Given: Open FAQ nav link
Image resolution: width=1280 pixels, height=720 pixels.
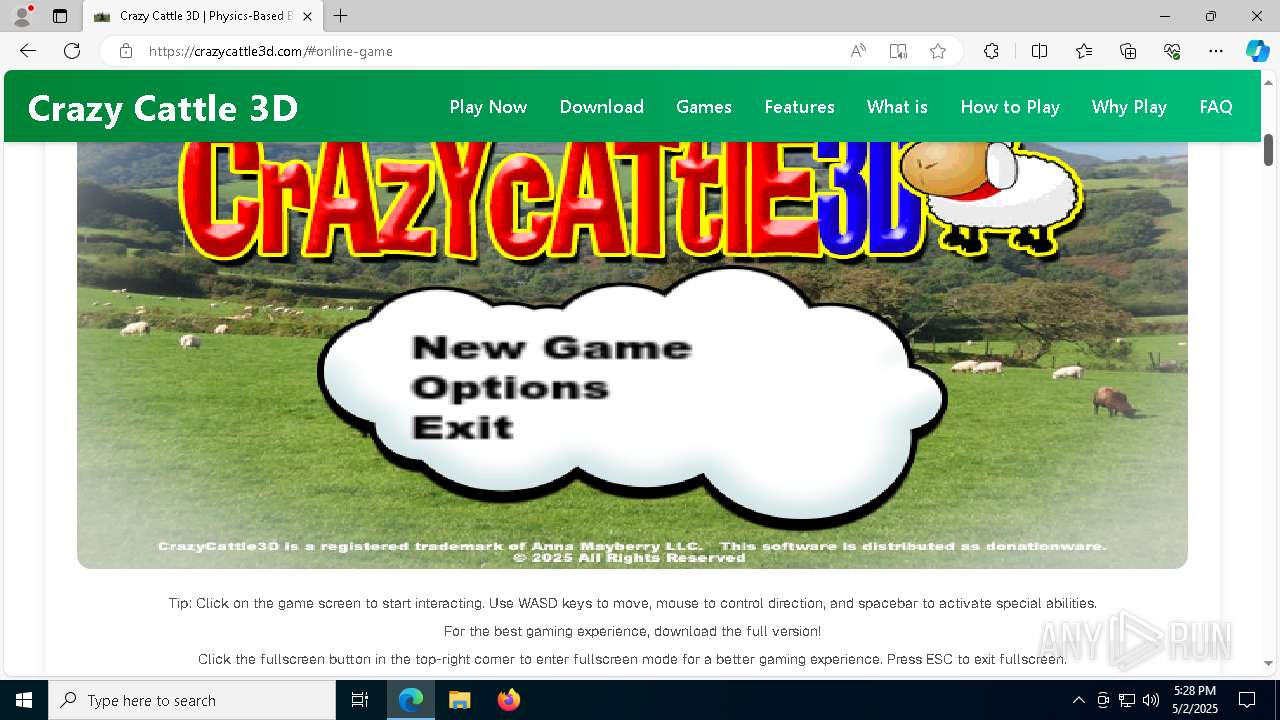Looking at the screenshot, I should coord(1216,107).
